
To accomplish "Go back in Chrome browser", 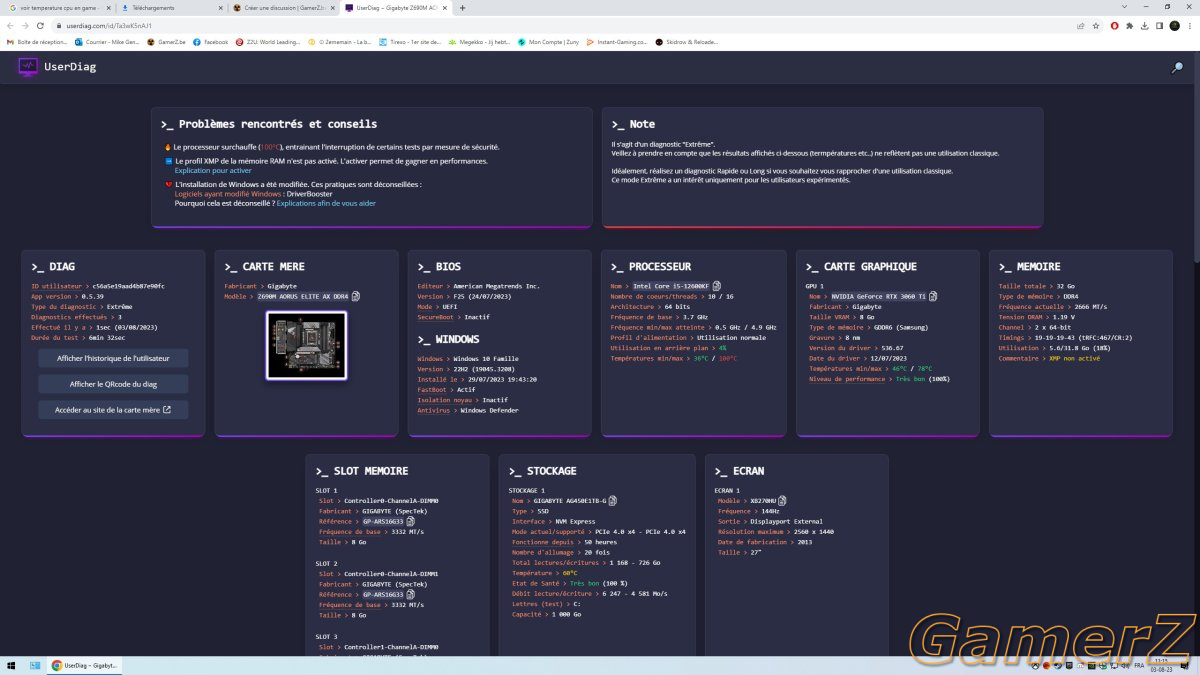I will (10, 26).
